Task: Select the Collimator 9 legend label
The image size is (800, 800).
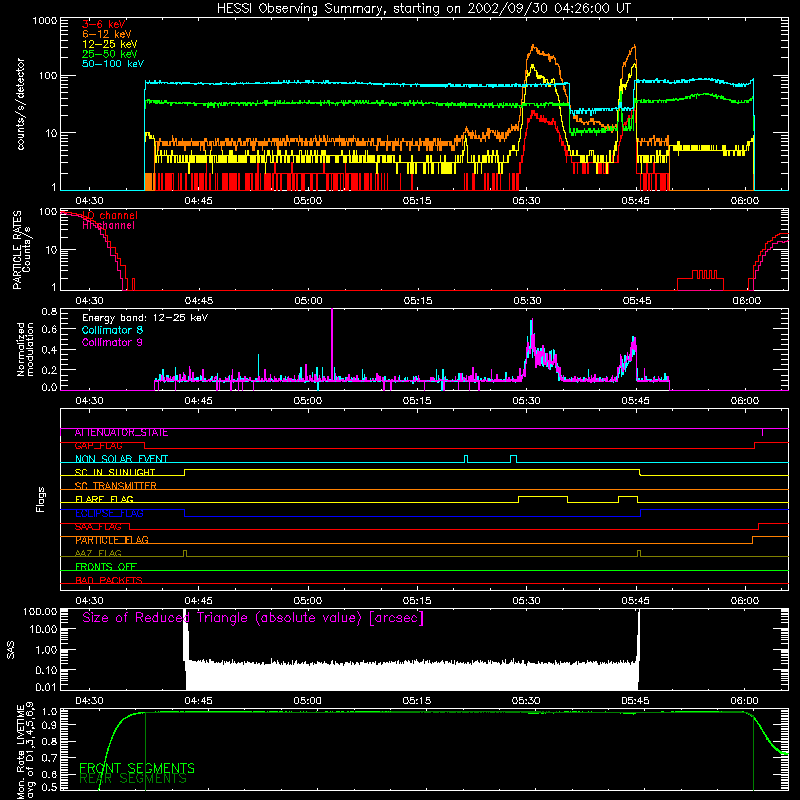Action: coord(112,342)
